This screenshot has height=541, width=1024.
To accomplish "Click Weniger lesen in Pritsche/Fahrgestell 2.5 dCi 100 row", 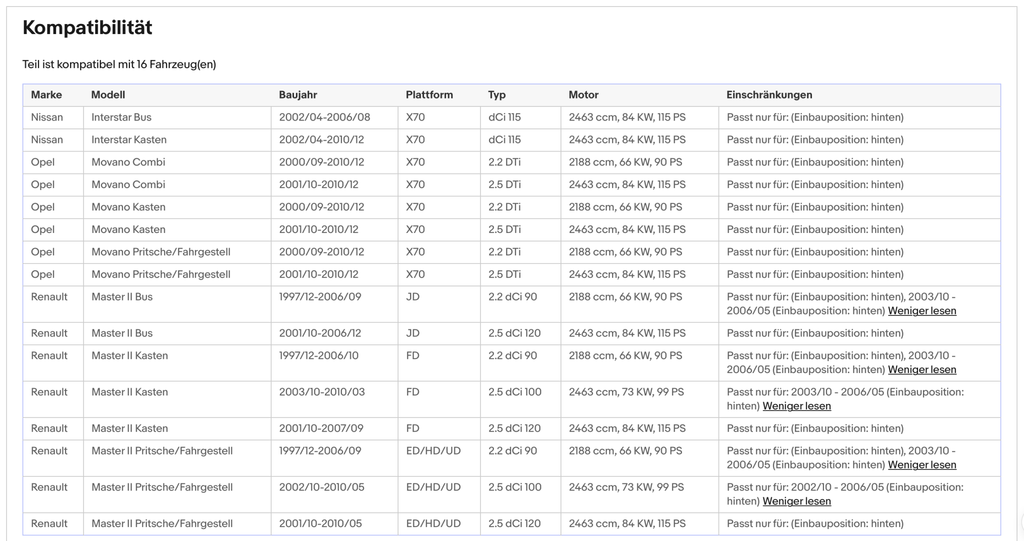I will (x=797, y=502).
